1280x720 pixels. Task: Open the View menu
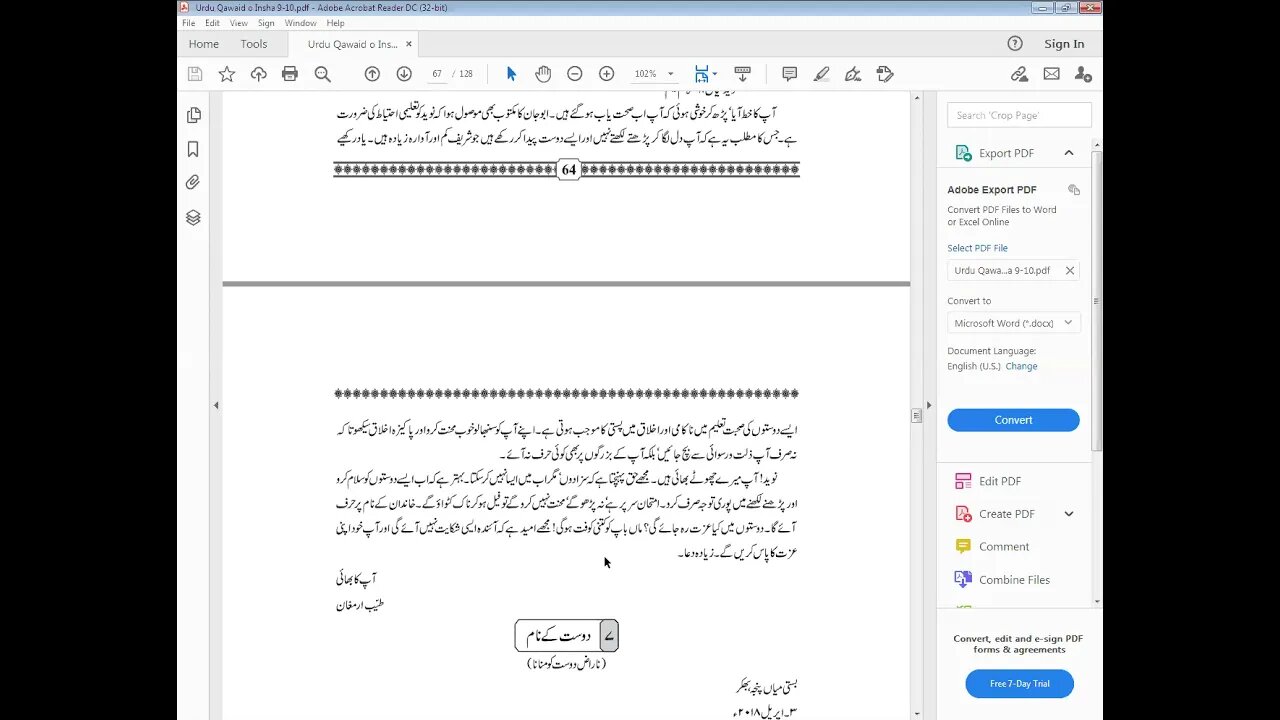[239, 23]
